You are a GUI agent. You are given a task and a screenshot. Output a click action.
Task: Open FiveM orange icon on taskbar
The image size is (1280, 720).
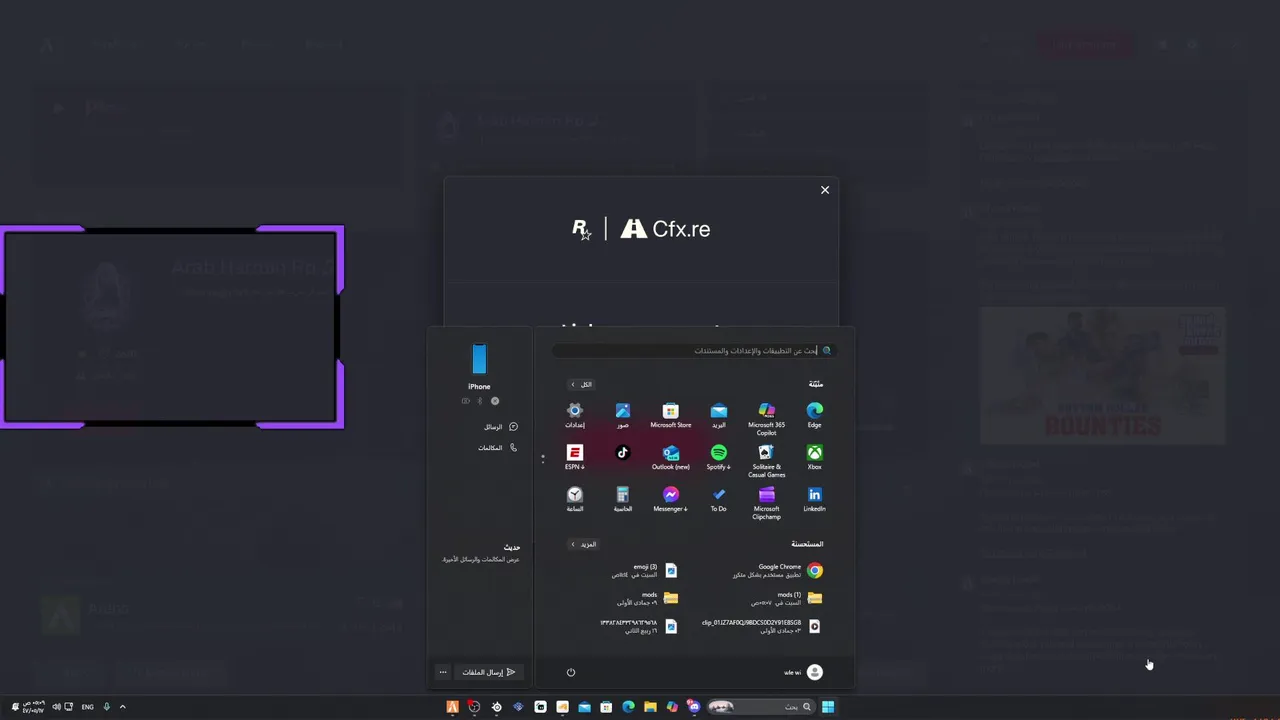[452, 707]
